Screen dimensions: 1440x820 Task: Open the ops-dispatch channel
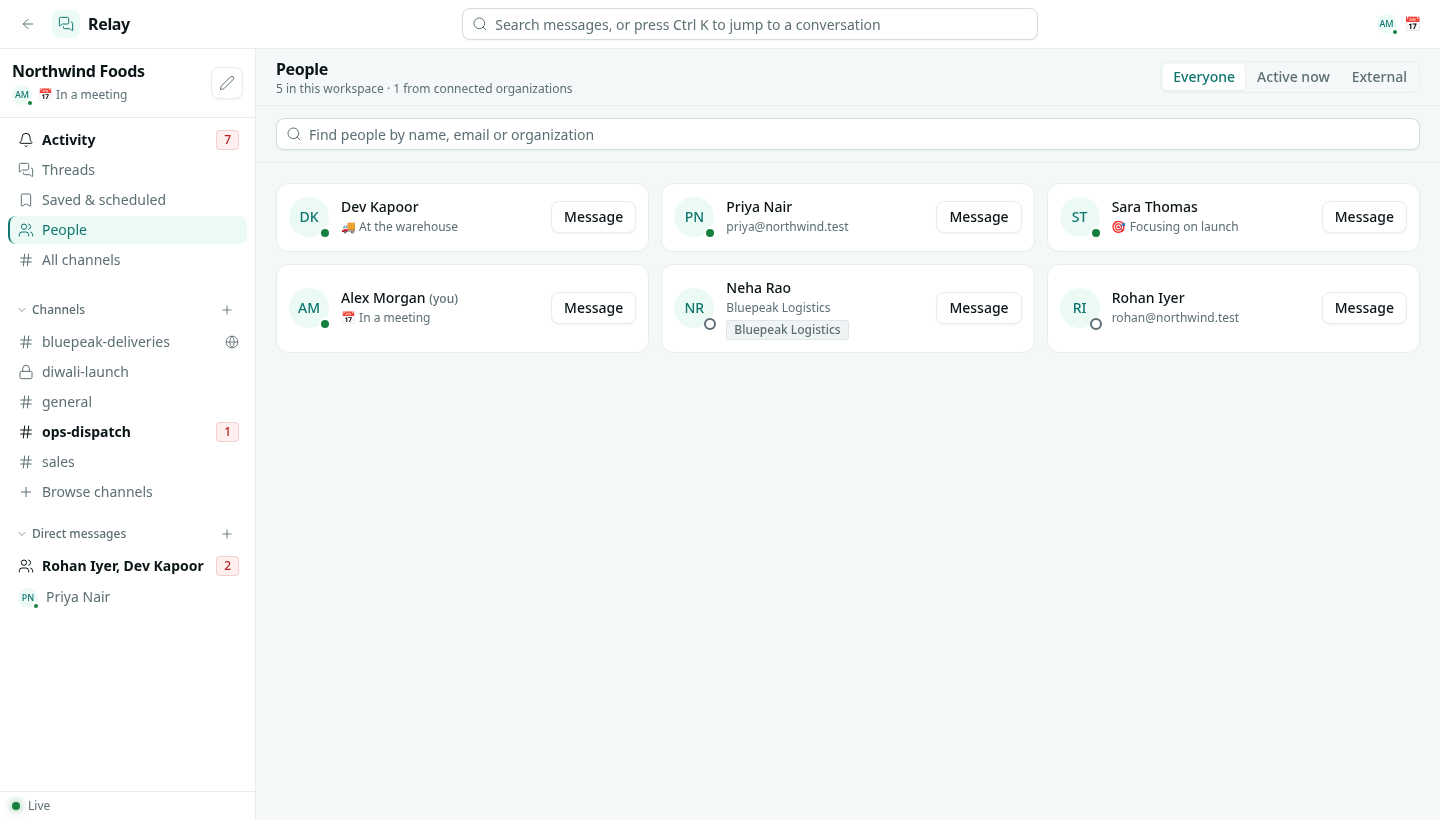click(x=128, y=432)
